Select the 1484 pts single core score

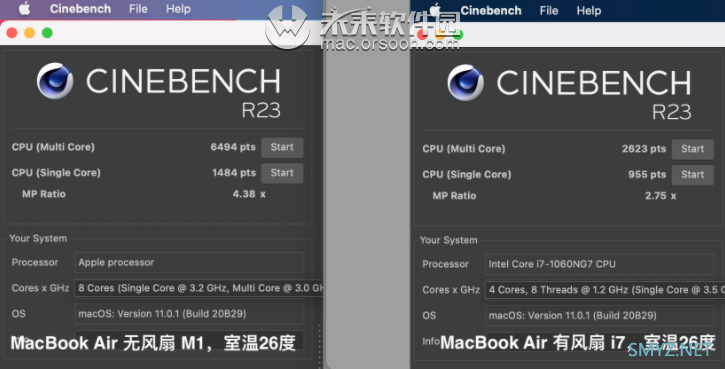pos(233,173)
